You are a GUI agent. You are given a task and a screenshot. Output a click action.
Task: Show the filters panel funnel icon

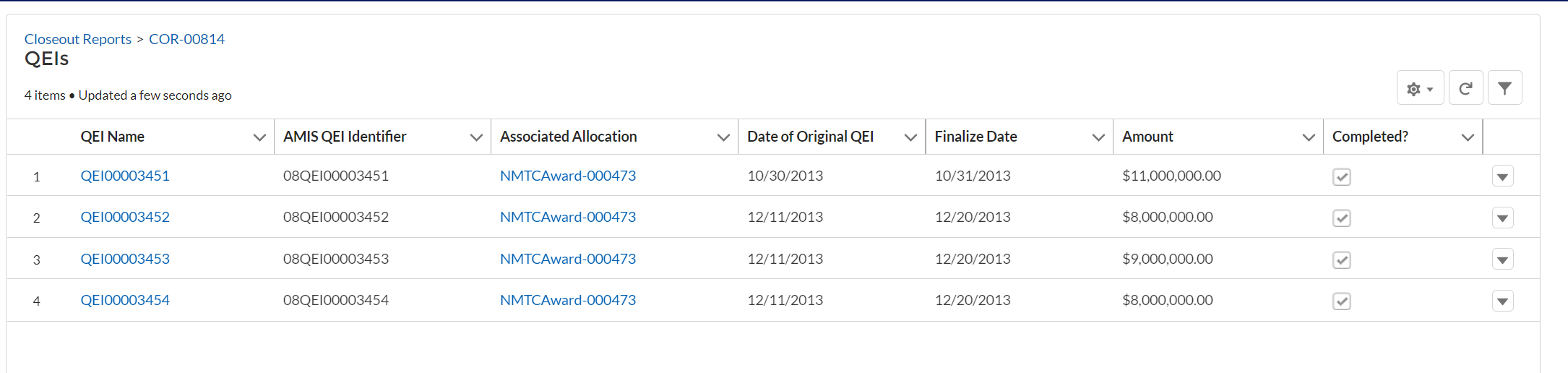pyautogui.click(x=1504, y=88)
